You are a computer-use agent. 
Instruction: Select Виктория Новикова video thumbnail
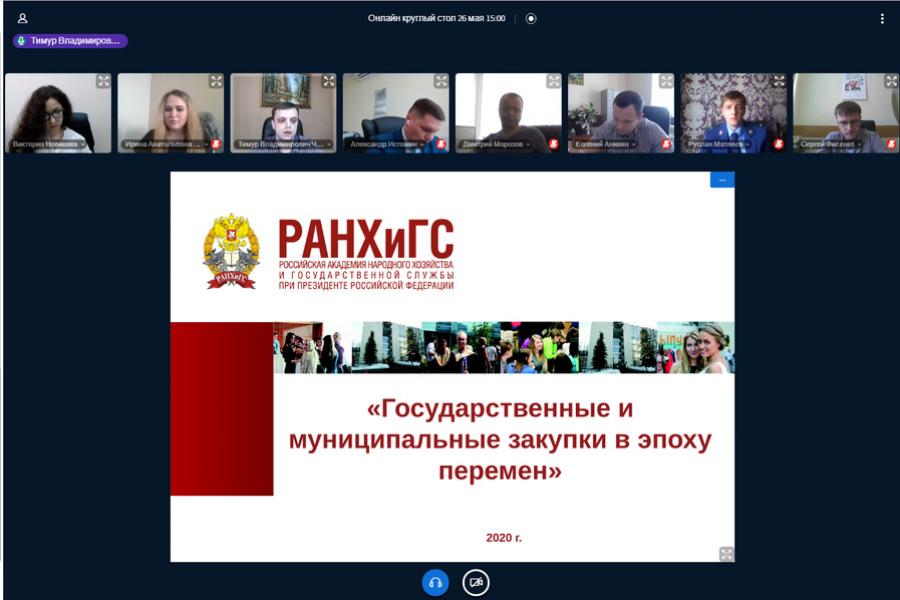tap(58, 113)
